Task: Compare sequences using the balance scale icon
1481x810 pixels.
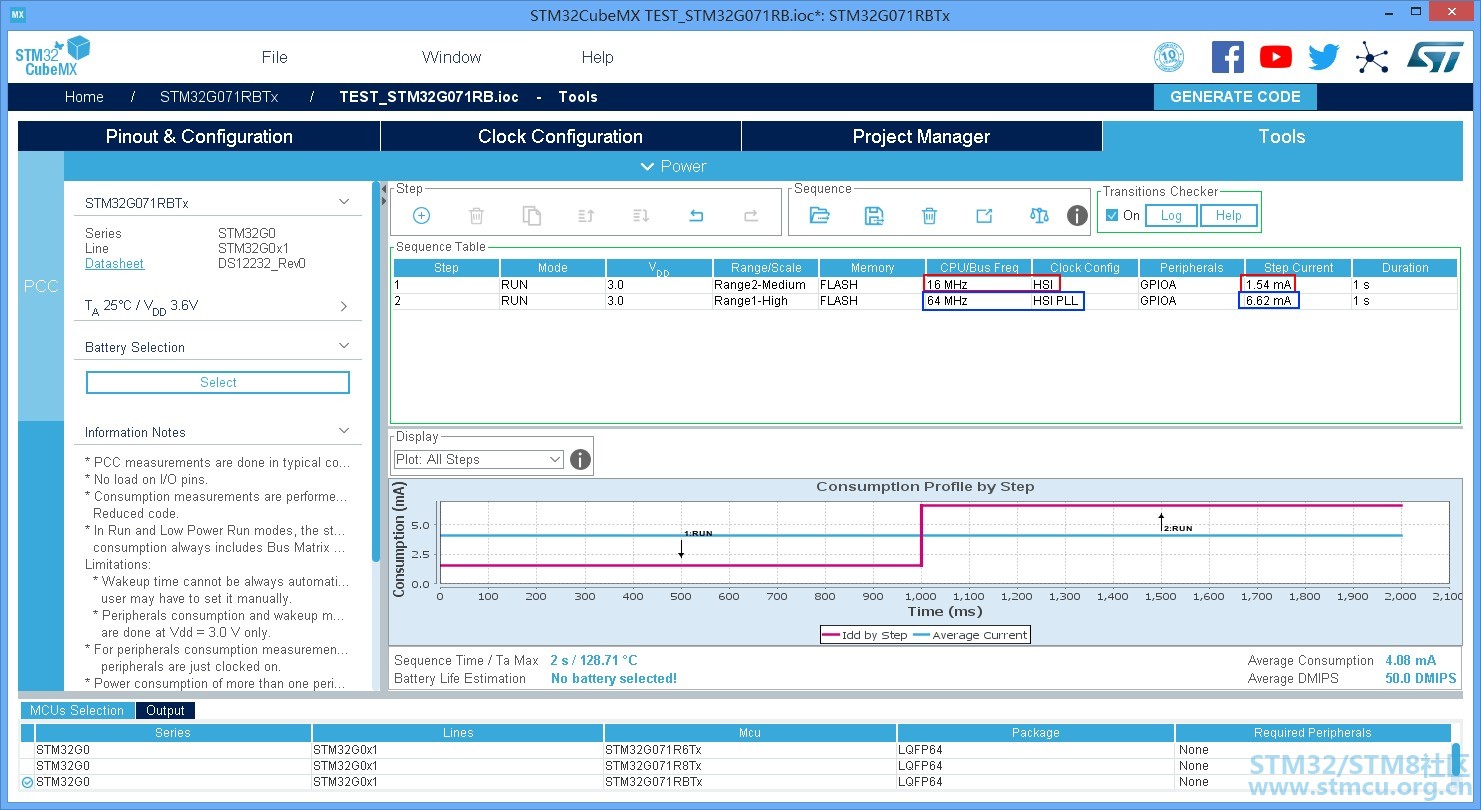Action: (x=1039, y=215)
